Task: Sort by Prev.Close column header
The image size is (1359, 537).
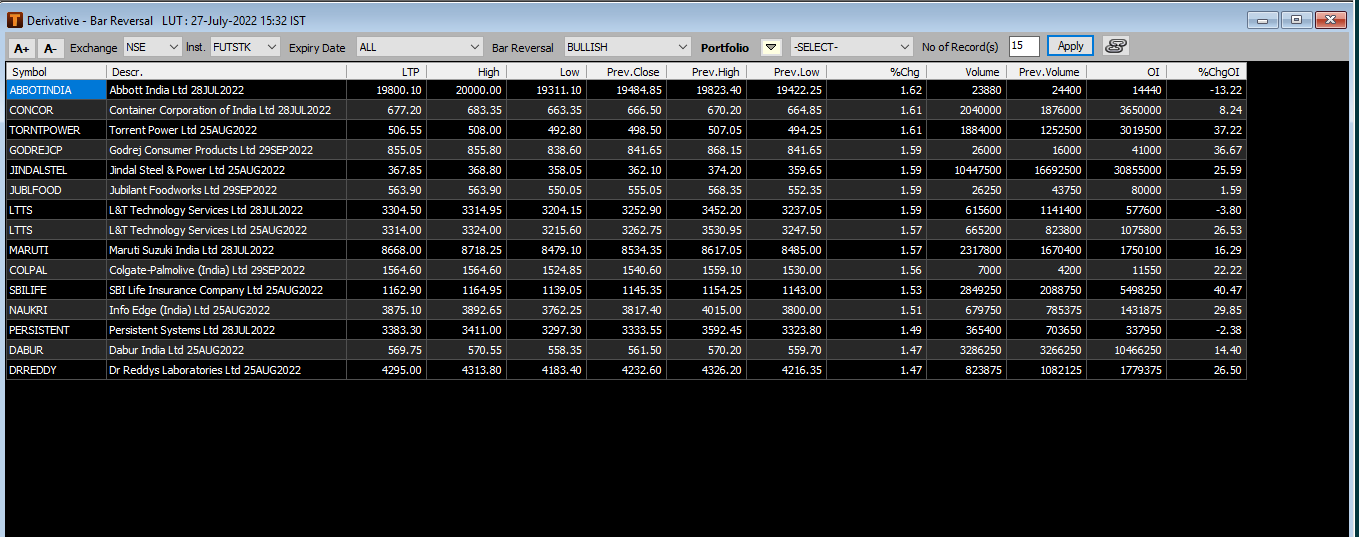Action: [626, 72]
